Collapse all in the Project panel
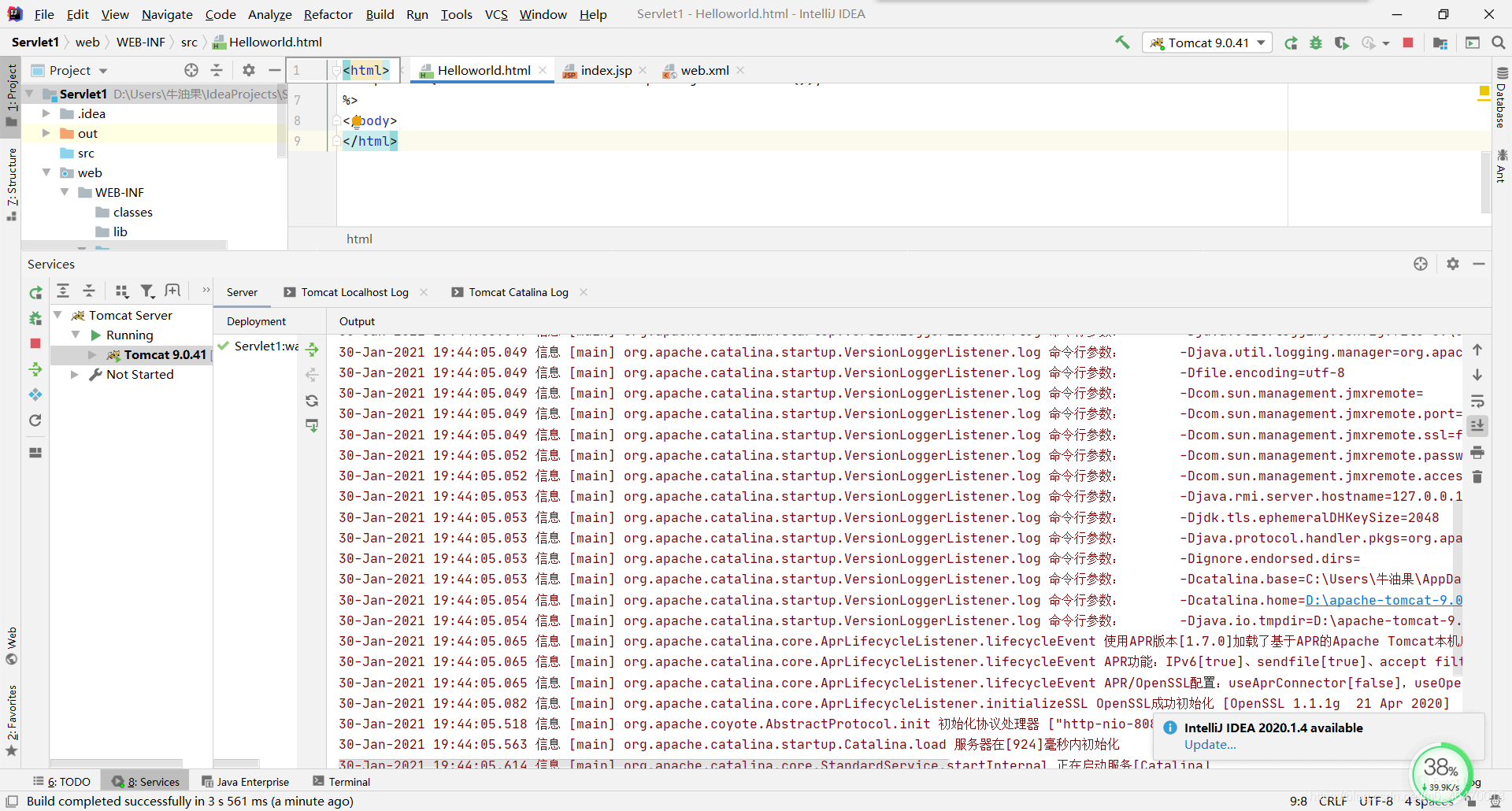The image size is (1512, 811). 217,70
